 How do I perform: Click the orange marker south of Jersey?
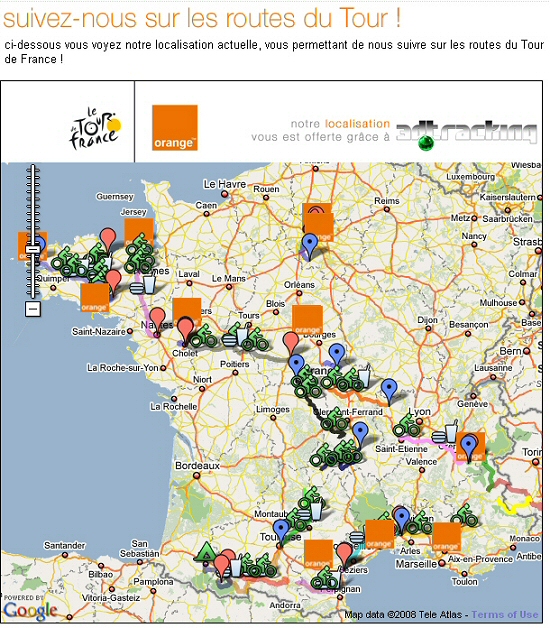[139, 232]
